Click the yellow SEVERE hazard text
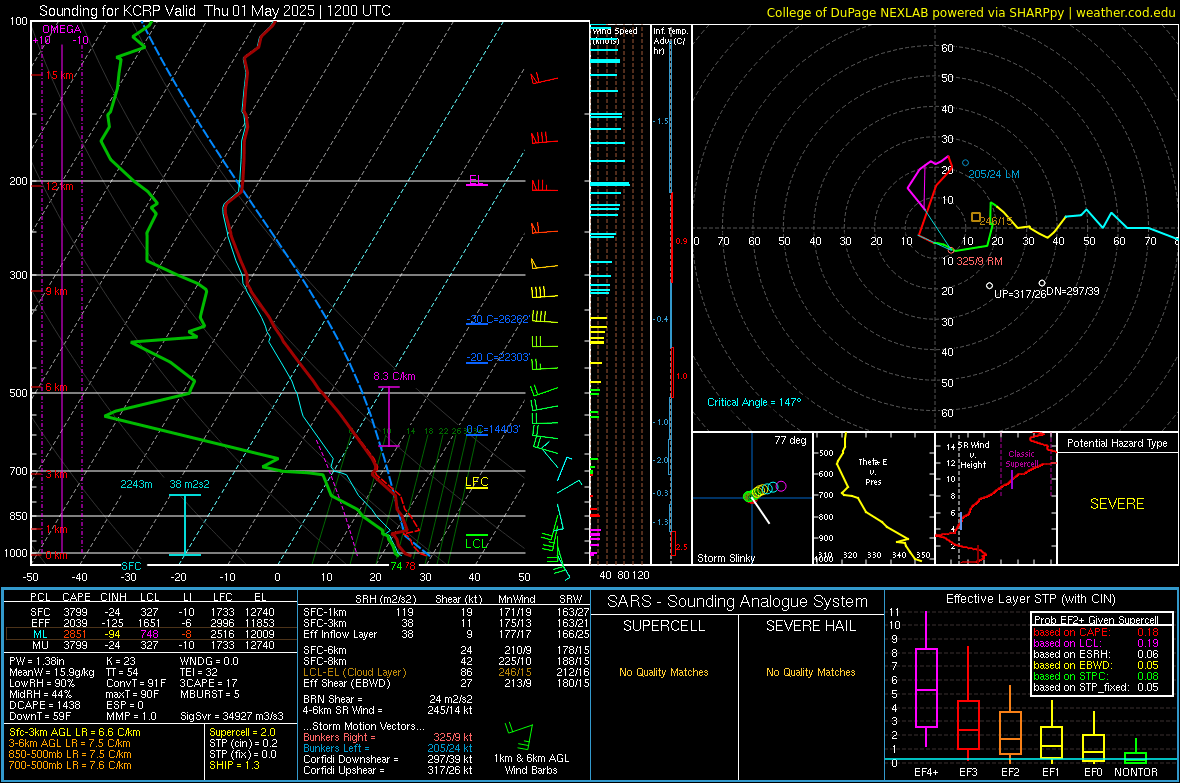The width and height of the screenshot is (1180, 783). [x=1117, y=504]
